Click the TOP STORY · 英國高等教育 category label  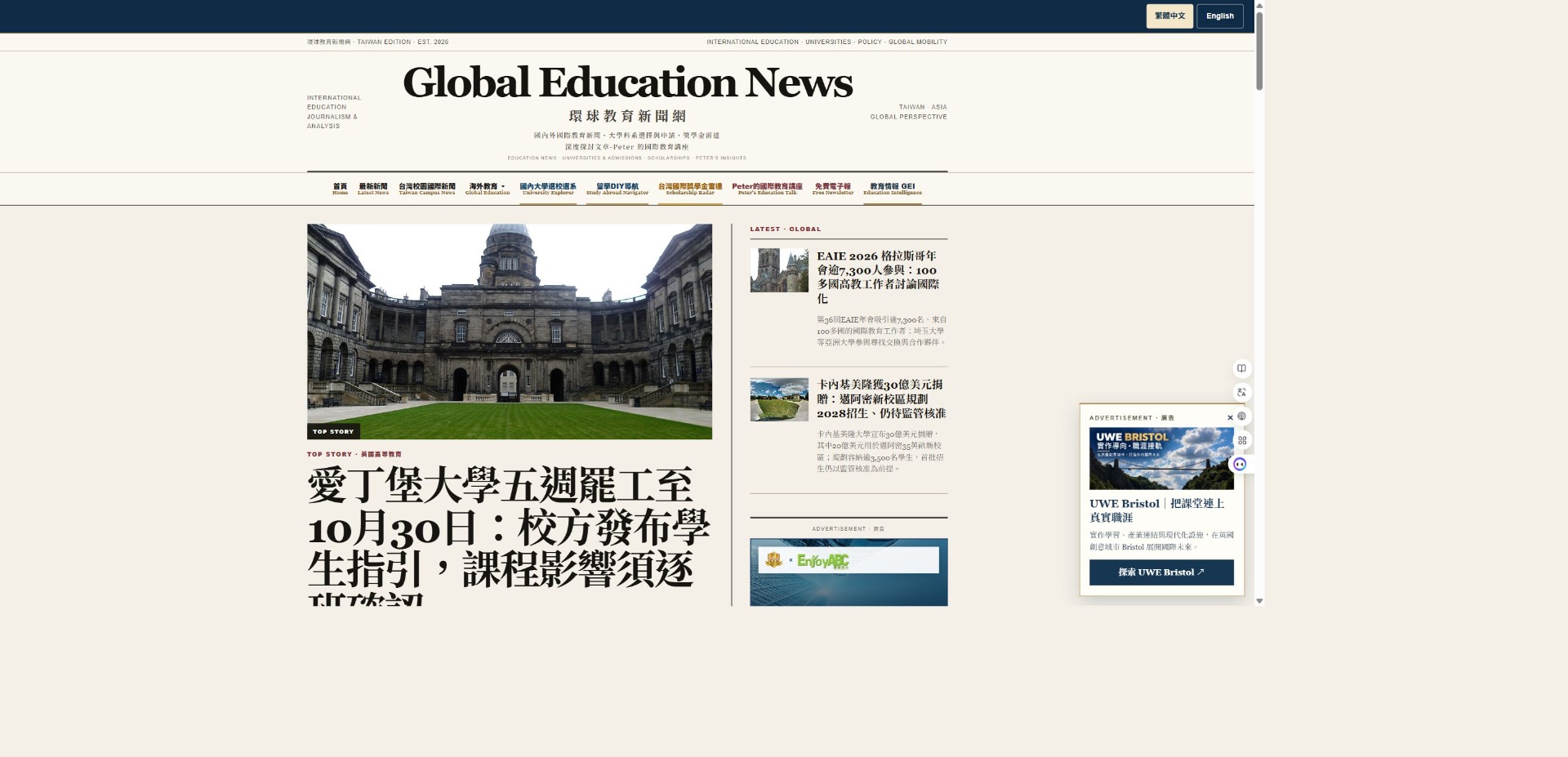[354, 454]
